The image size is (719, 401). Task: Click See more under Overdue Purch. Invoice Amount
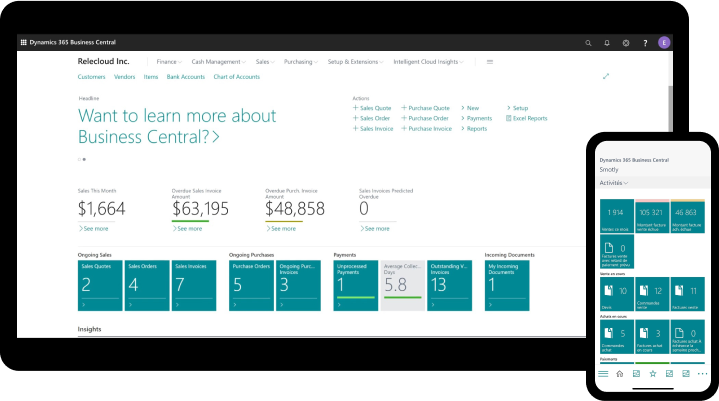(281, 228)
